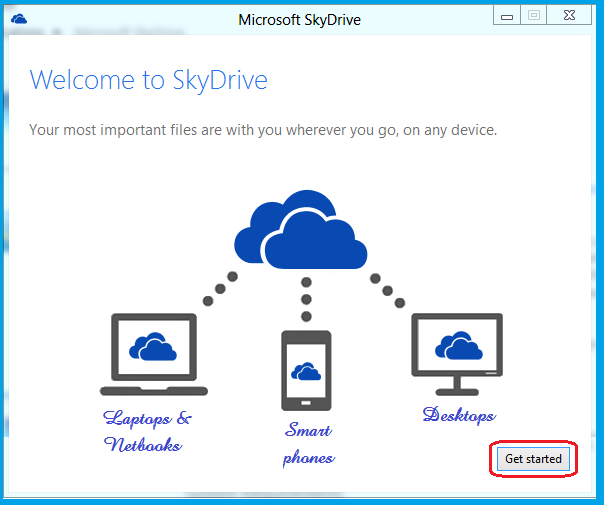The image size is (604, 505).
Task: Click the 'Microsoft SkyDrive' window title
Action: point(299,20)
